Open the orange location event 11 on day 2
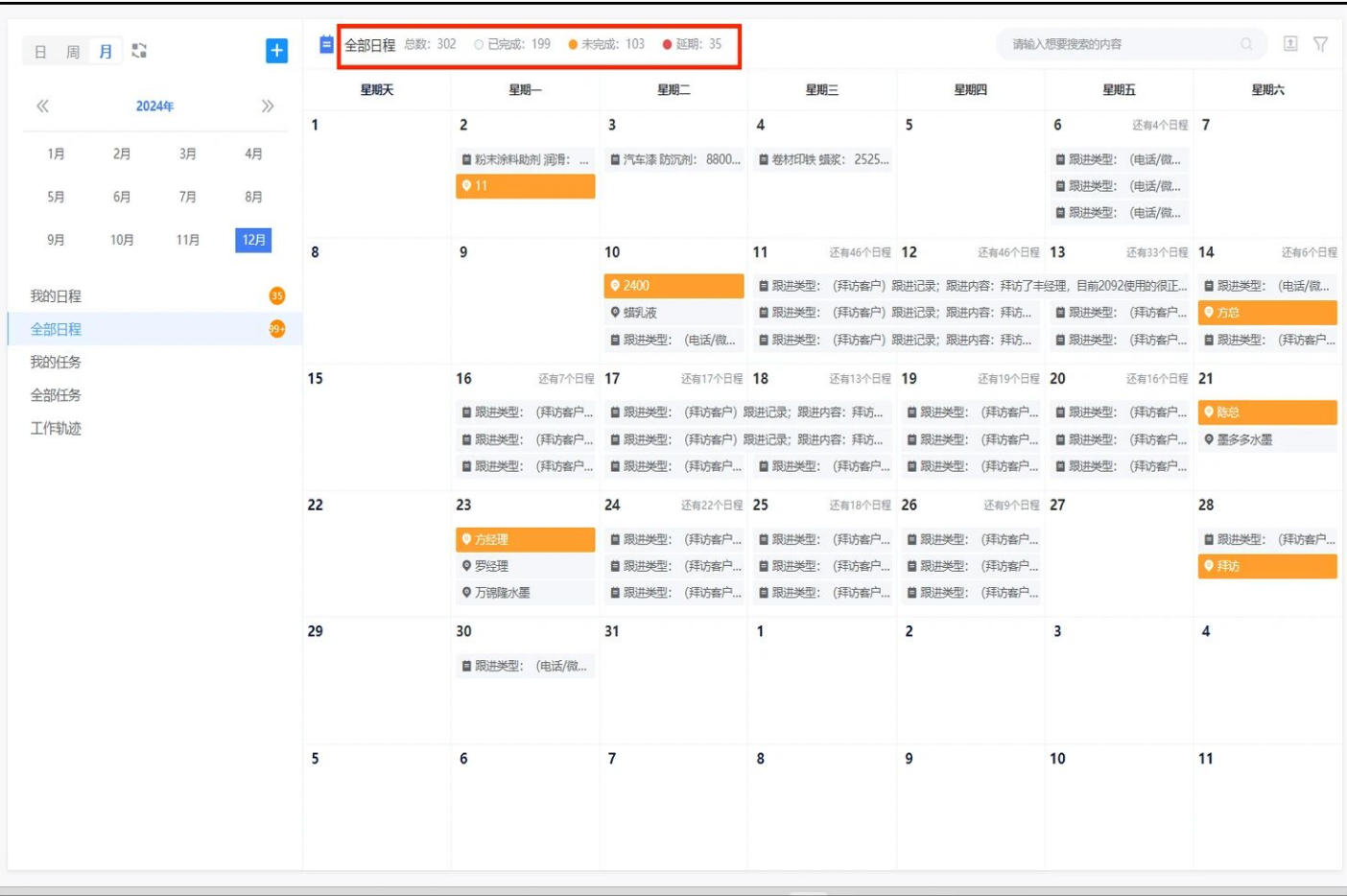The width and height of the screenshot is (1347, 896). (526, 186)
